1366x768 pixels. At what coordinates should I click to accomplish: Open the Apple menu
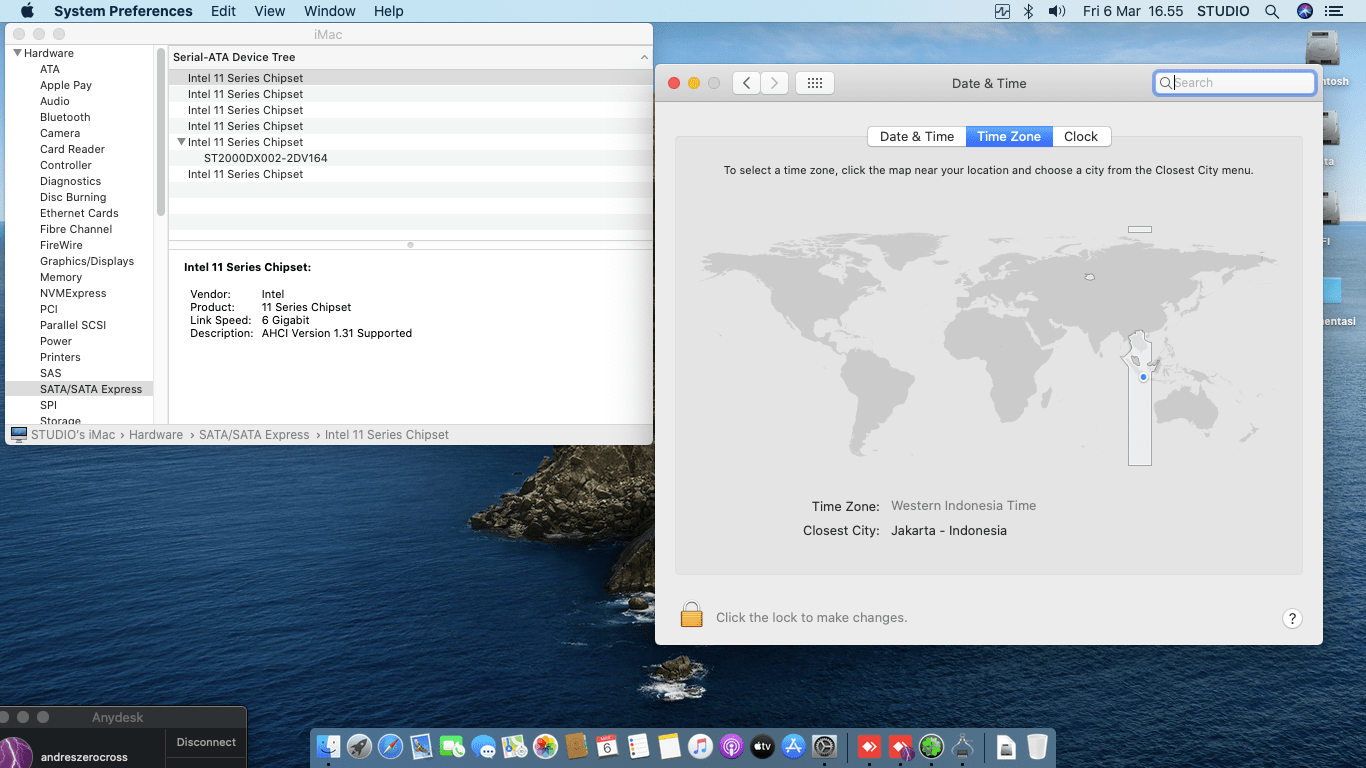coord(27,11)
